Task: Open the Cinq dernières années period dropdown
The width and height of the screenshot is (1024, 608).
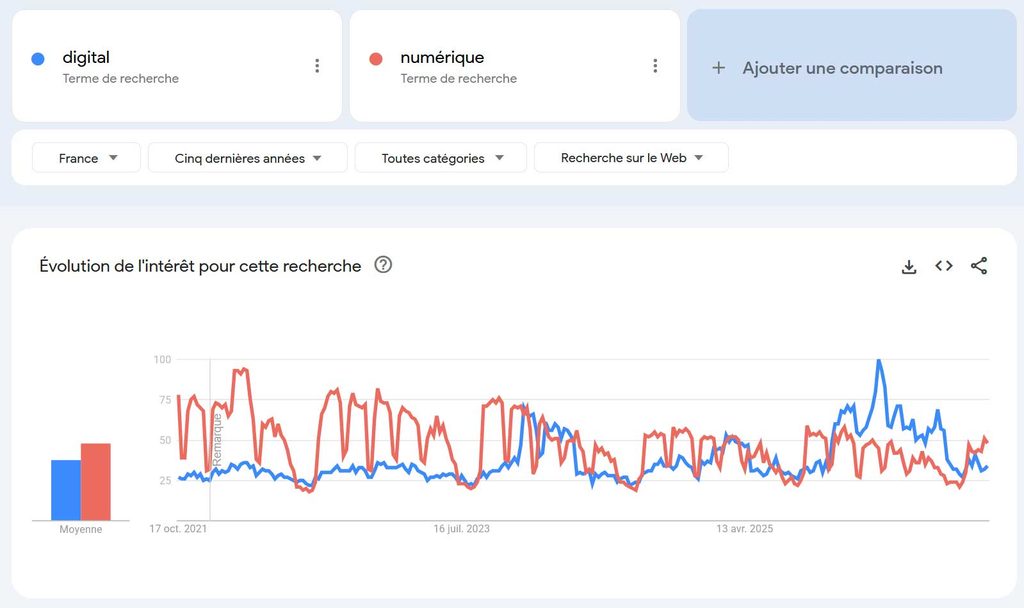Action: tap(248, 158)
